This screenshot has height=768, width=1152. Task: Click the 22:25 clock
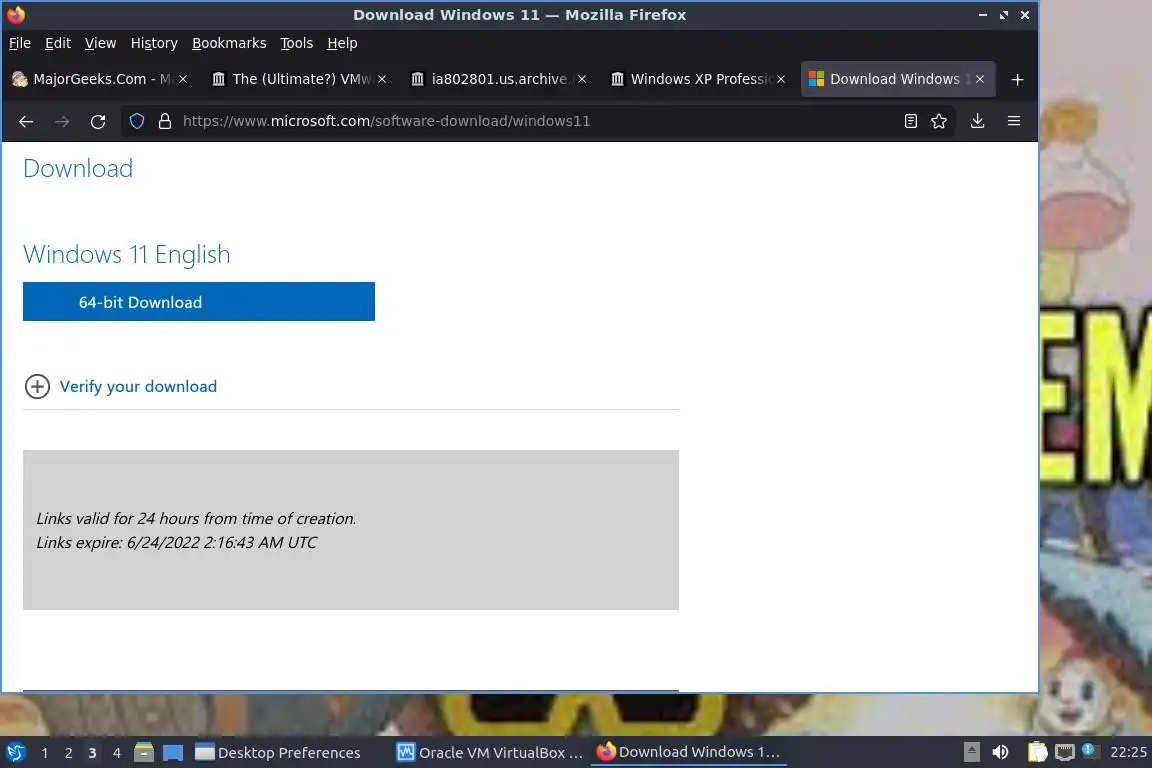coord(1128,752)
